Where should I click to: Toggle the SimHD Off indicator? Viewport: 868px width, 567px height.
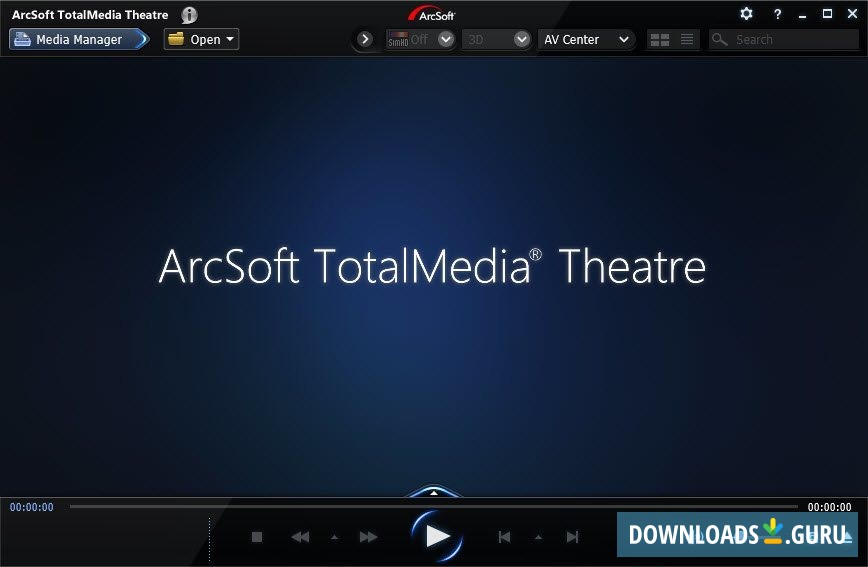click(x=408, y=39)
